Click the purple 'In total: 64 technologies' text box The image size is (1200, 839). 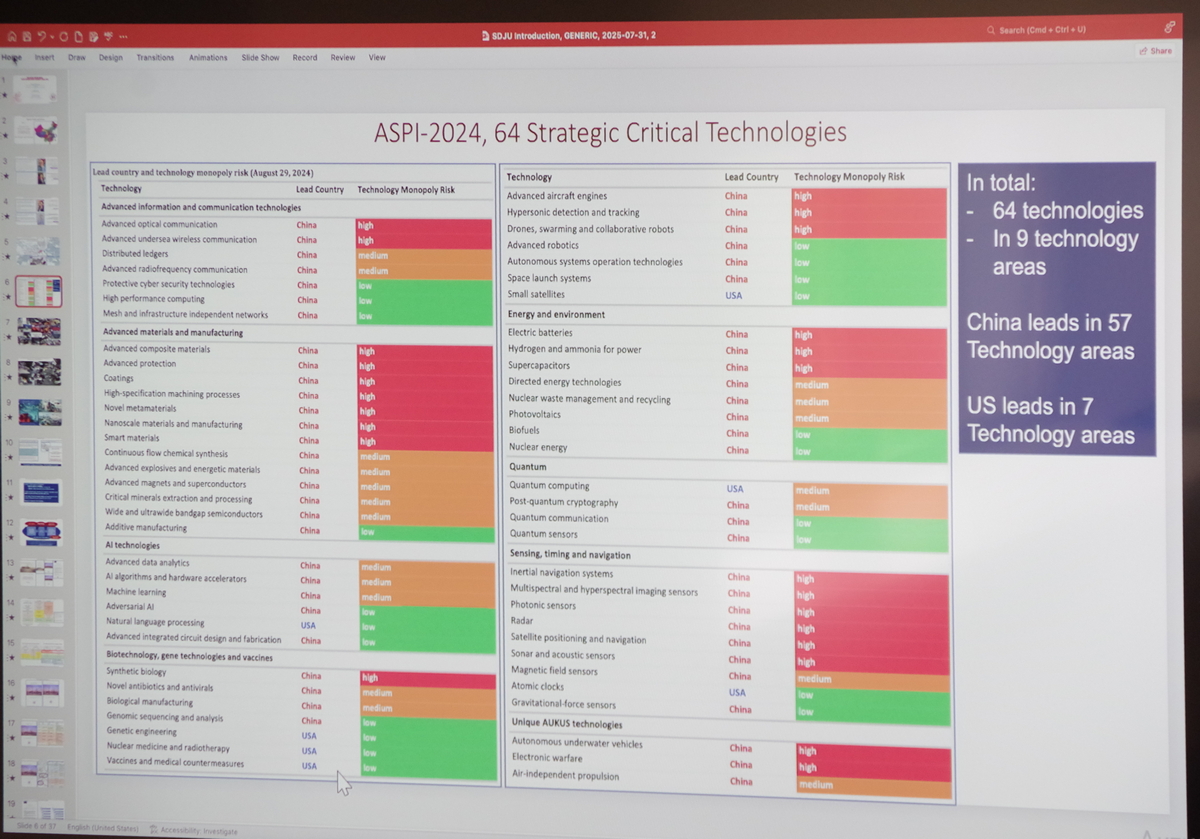click(1057, 308)
